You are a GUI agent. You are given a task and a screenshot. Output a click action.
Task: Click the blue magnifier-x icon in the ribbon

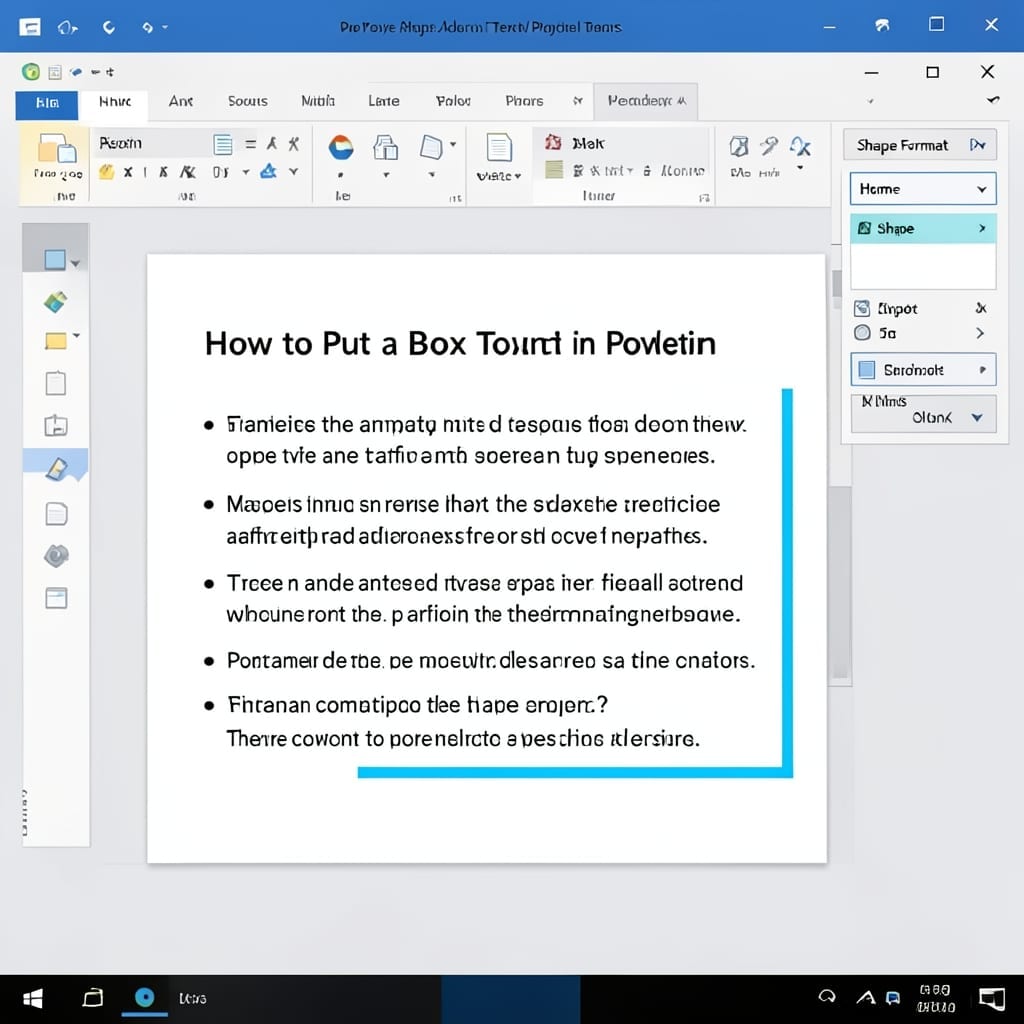pyautogui.click(x=801, y=146)
